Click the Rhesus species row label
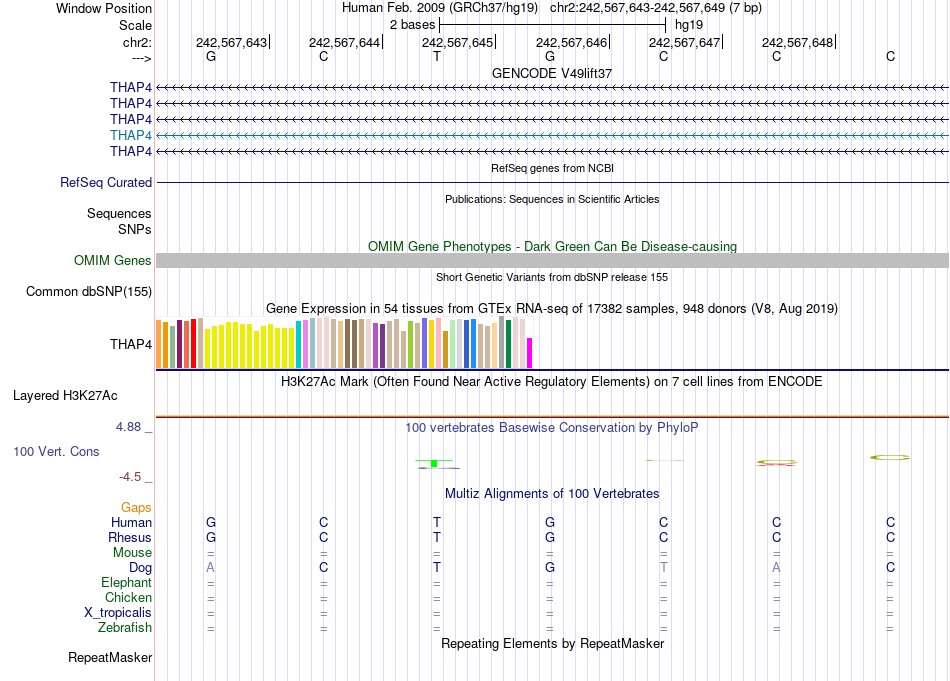The height and width of the screenshot is (681, 950). point(130,538)
